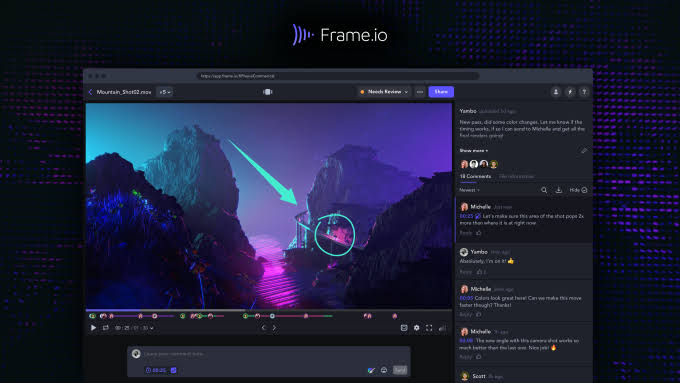Toggle the annotation square next to the 00:25 timestamp

pyautogui.click(x=173, y=370)
